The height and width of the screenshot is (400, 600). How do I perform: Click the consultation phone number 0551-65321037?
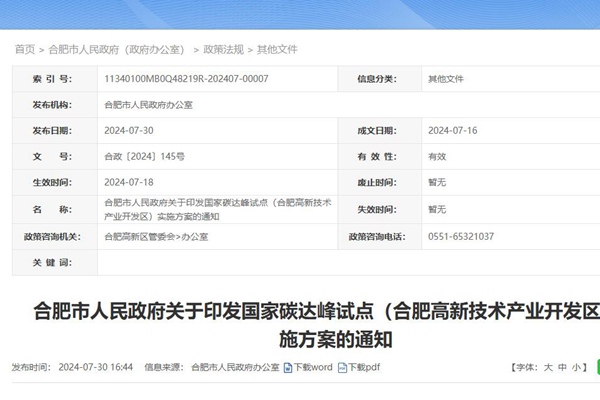[461, 236]
